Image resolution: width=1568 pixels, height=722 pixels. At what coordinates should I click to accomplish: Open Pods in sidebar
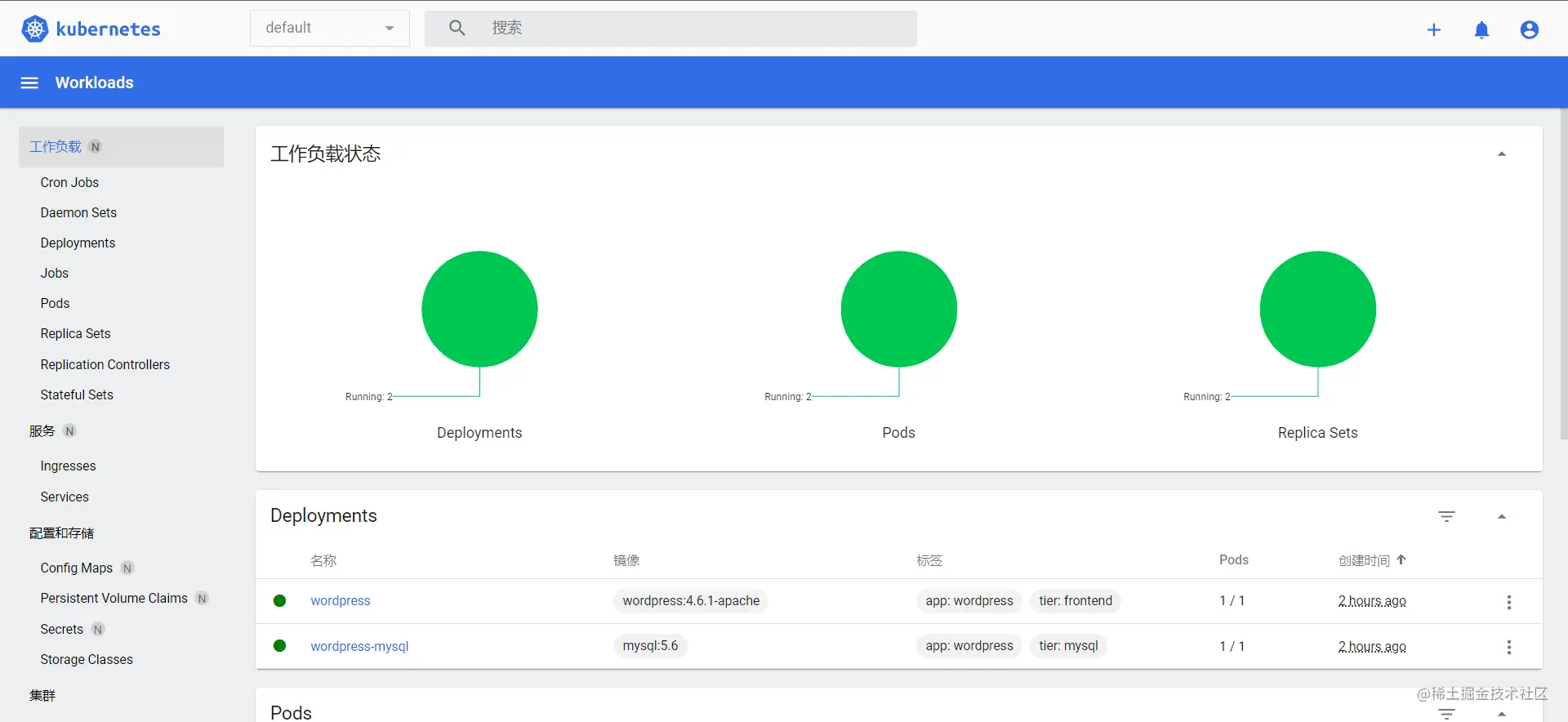click(x=55, y=303)
